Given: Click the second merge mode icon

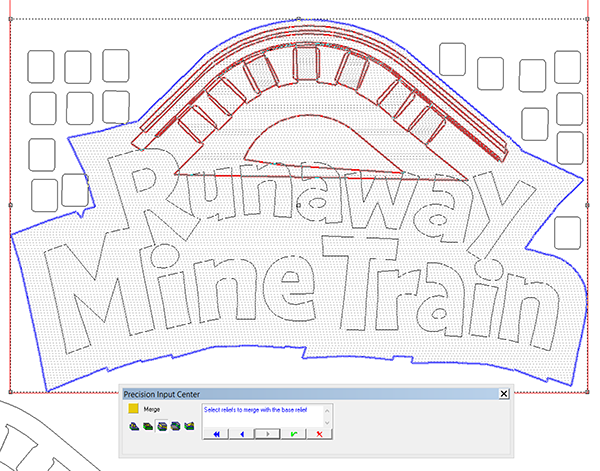Looking at the screenshot, I should (x=148, y=426).
